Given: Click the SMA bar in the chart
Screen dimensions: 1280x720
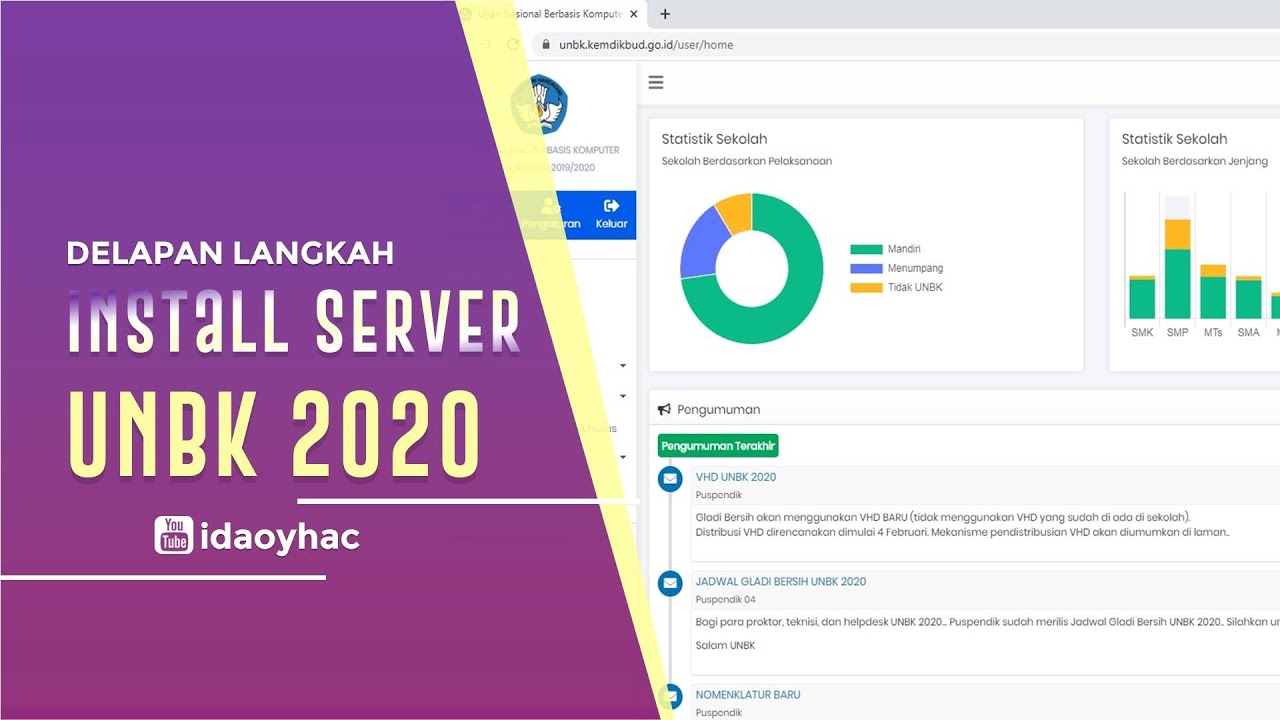Looking at the screenshot, I should tap(1248, 298).
